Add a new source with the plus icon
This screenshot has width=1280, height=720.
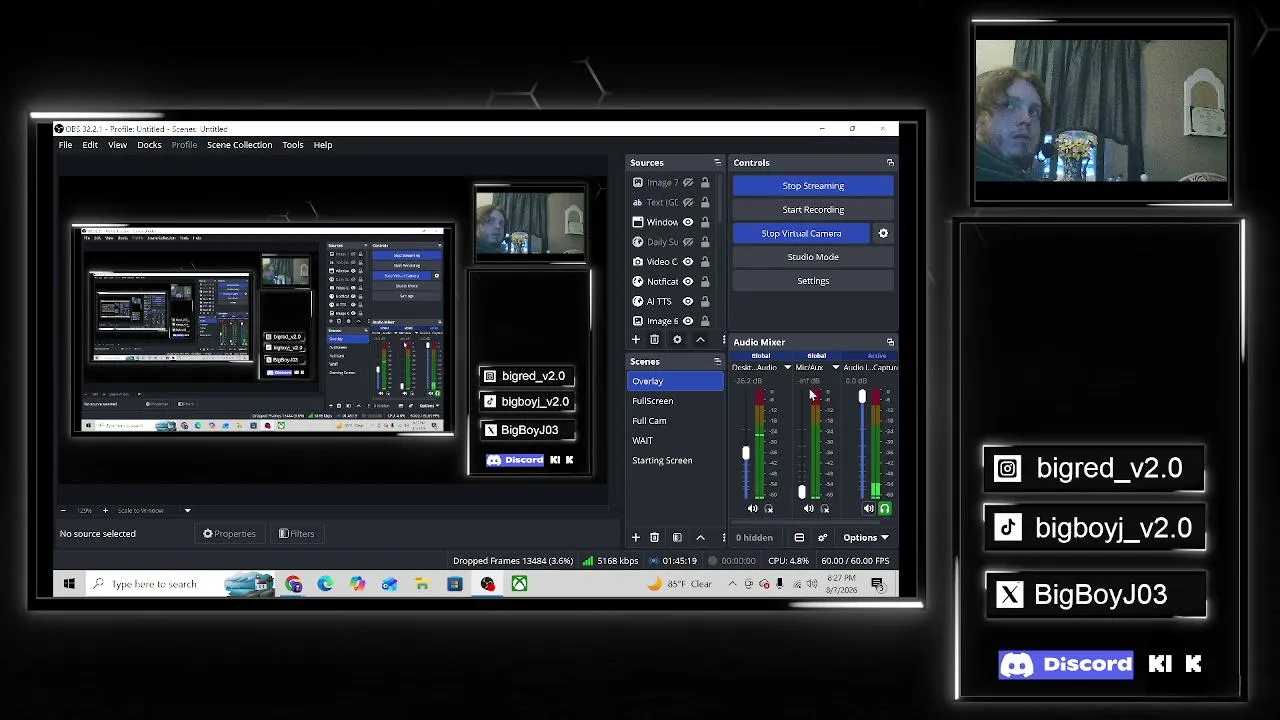635,339
